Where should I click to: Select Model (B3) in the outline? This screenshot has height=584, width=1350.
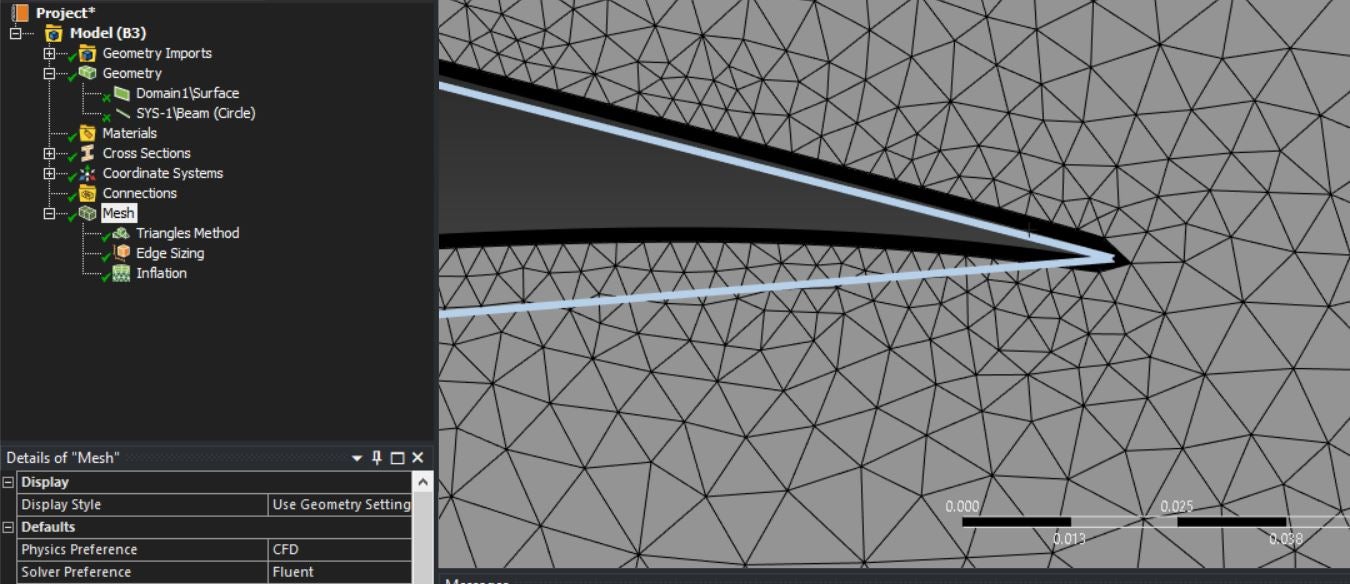[x=107, y=33]
